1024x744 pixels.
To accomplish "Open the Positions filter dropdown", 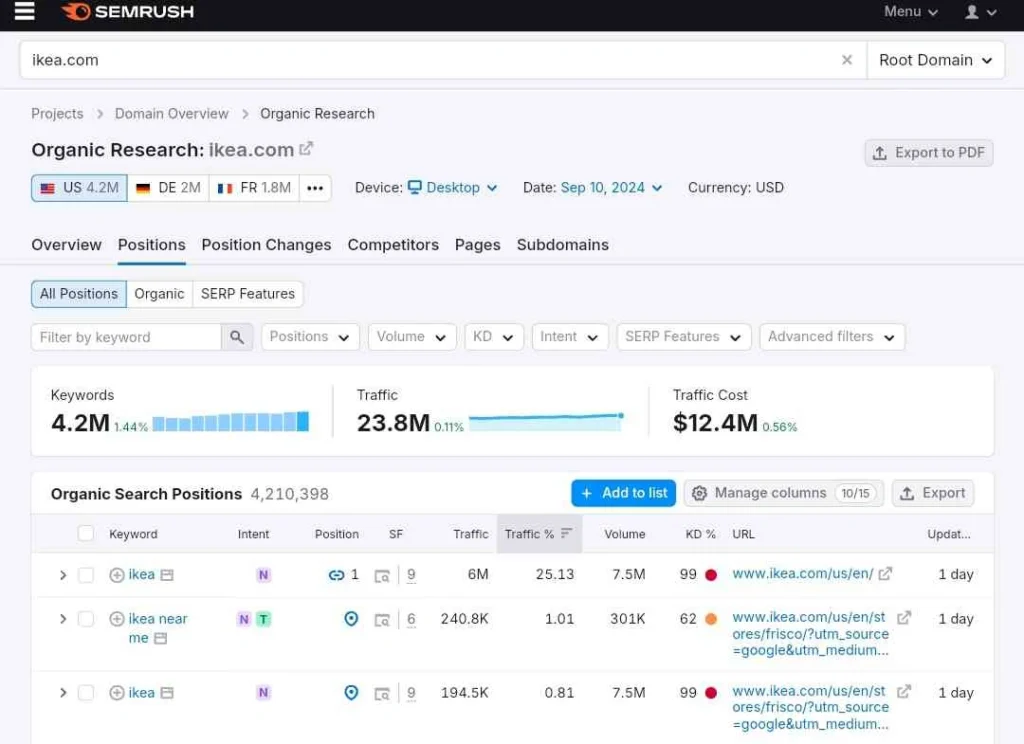I will pos(310,337).
